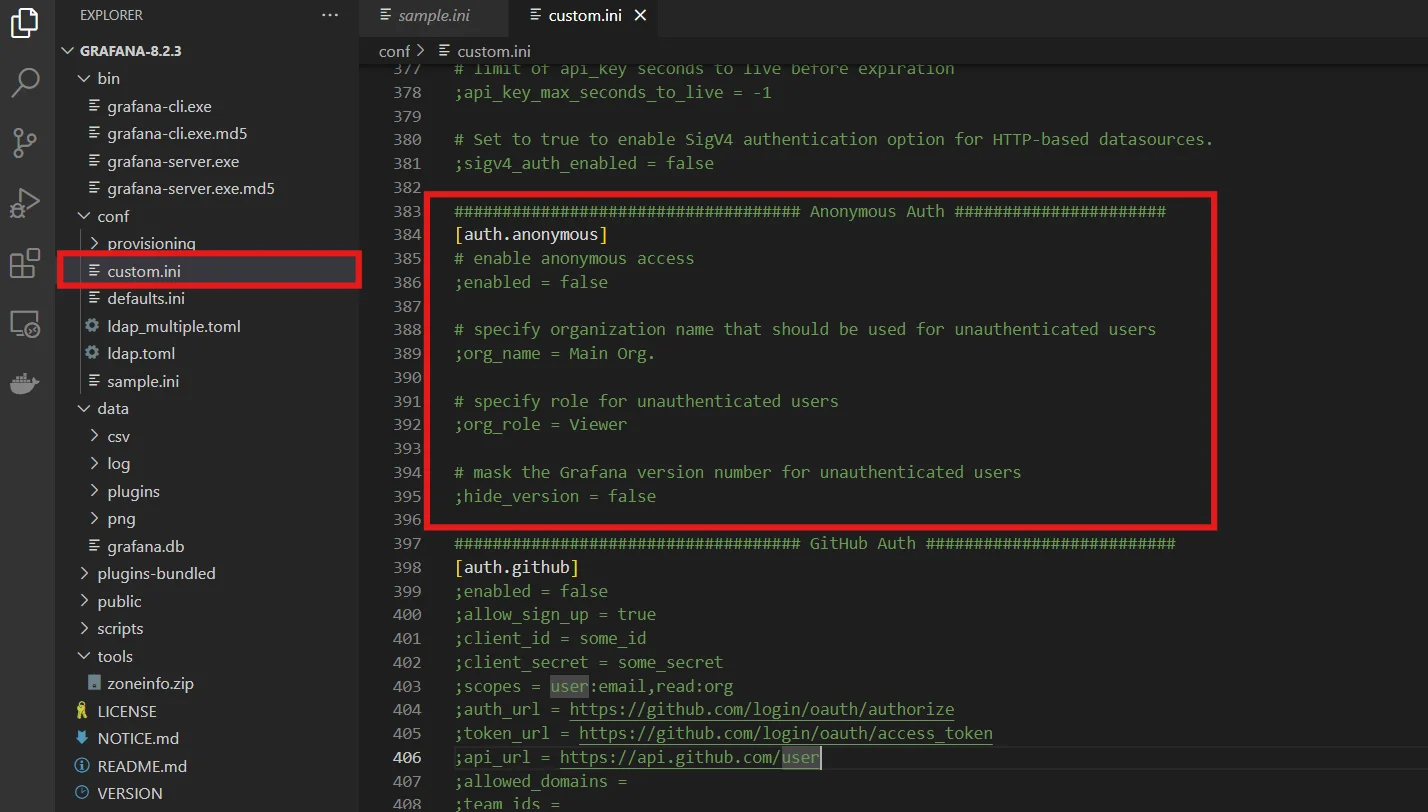Open grafana-server.exe.md5 file

coord(191,188)
